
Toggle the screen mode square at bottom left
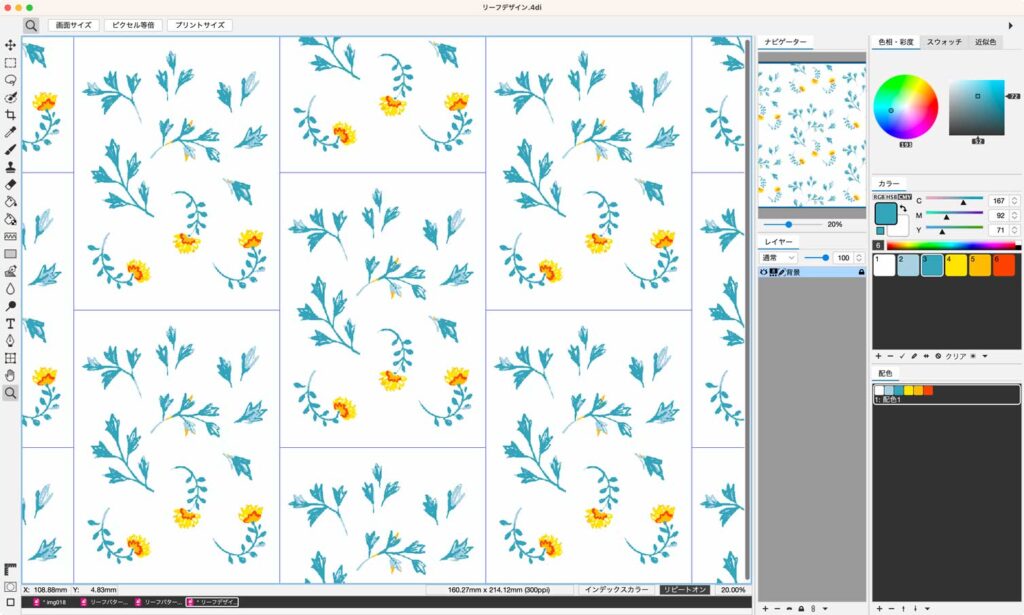[x=10, y=602]
